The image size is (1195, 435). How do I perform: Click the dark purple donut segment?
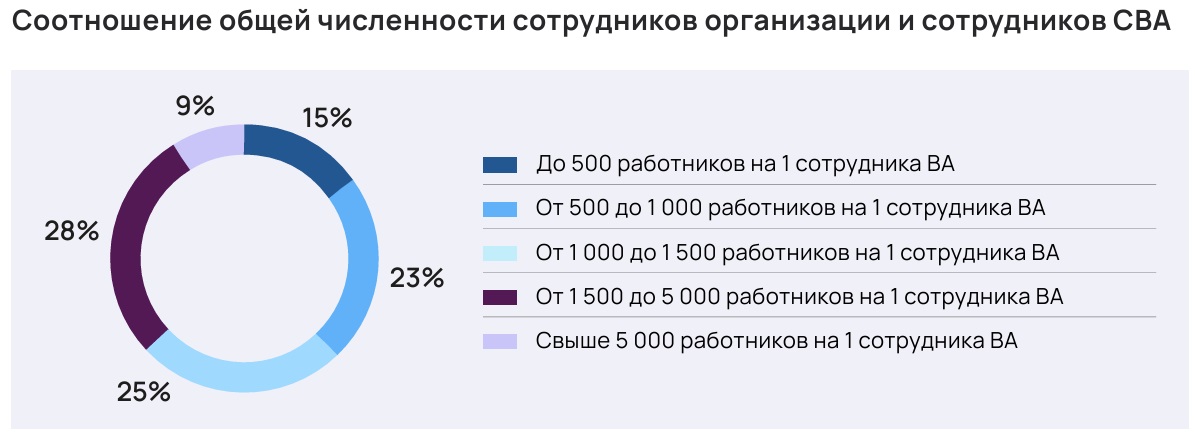[x=134, y=245]
